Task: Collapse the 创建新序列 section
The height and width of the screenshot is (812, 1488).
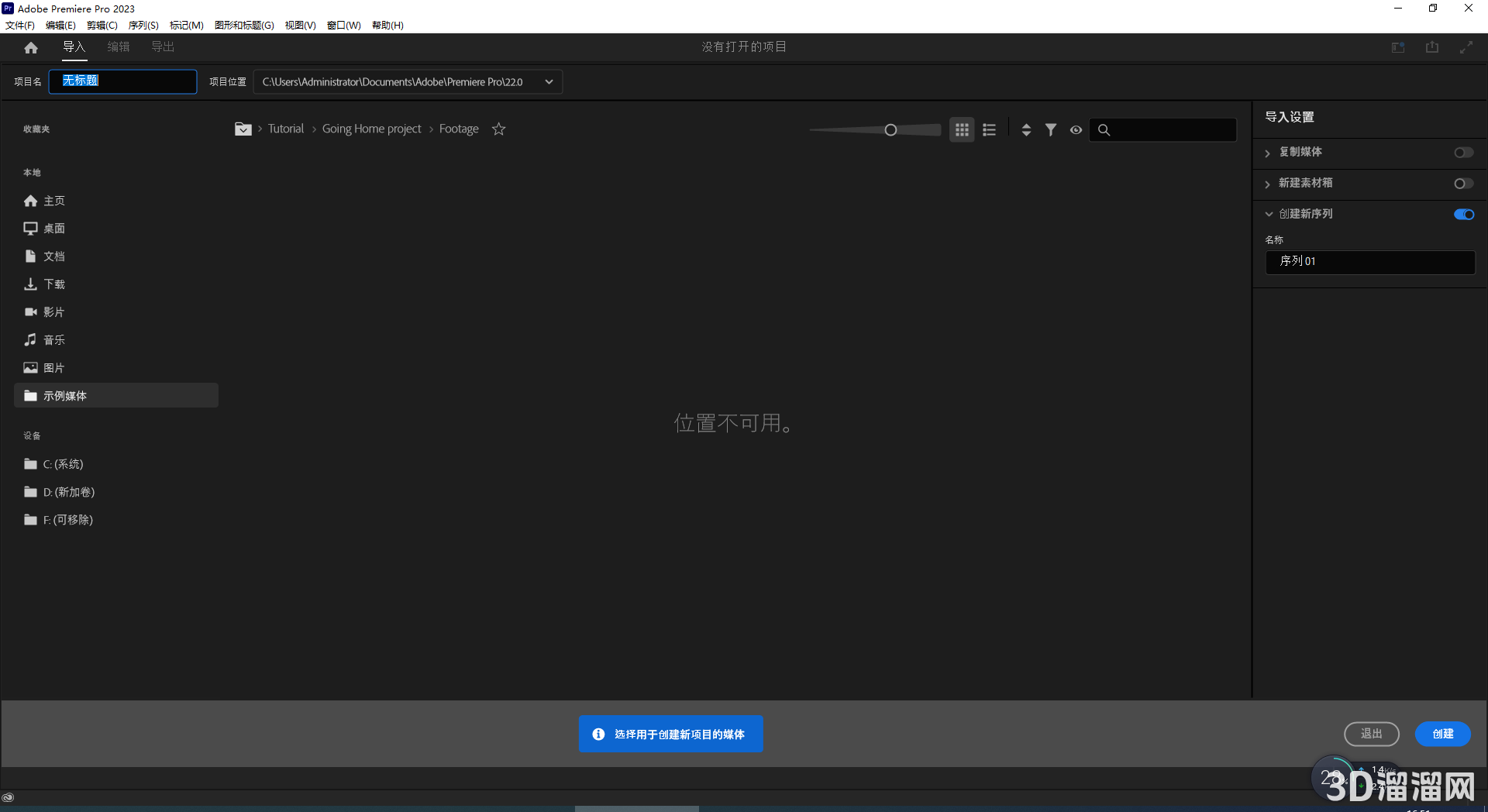Action: 1269,214
